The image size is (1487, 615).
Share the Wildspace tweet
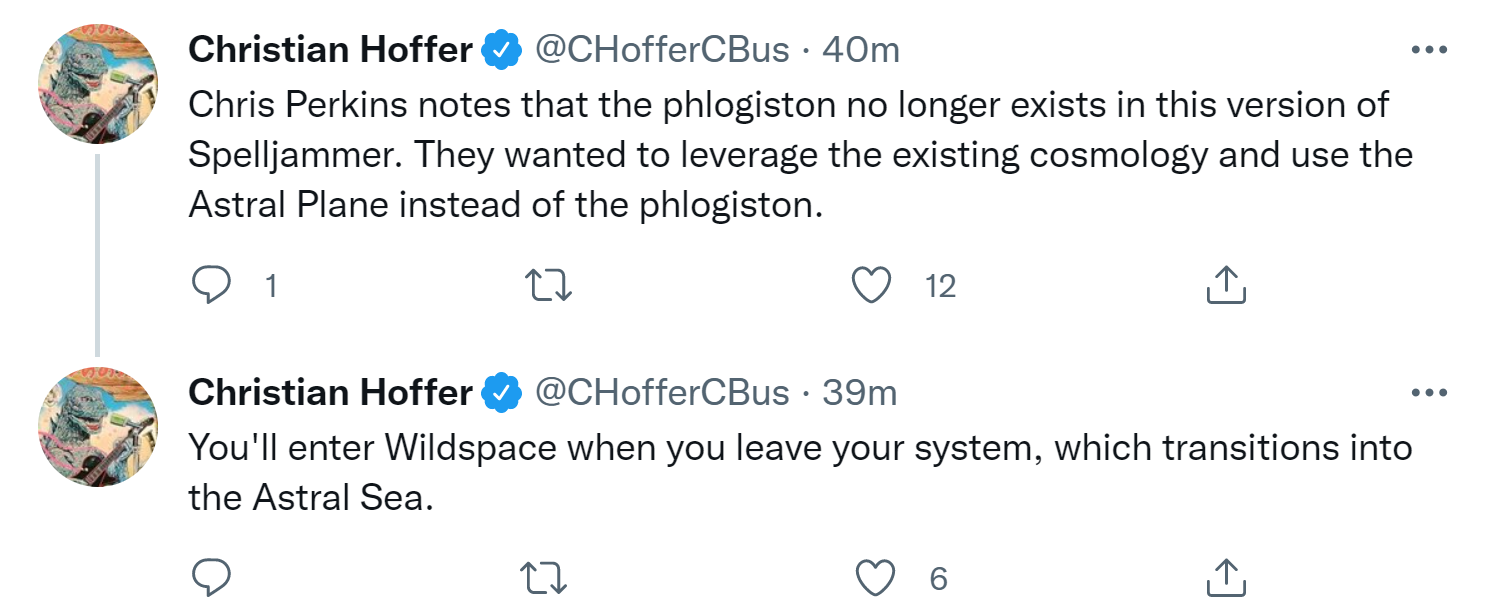(1224, 578)
